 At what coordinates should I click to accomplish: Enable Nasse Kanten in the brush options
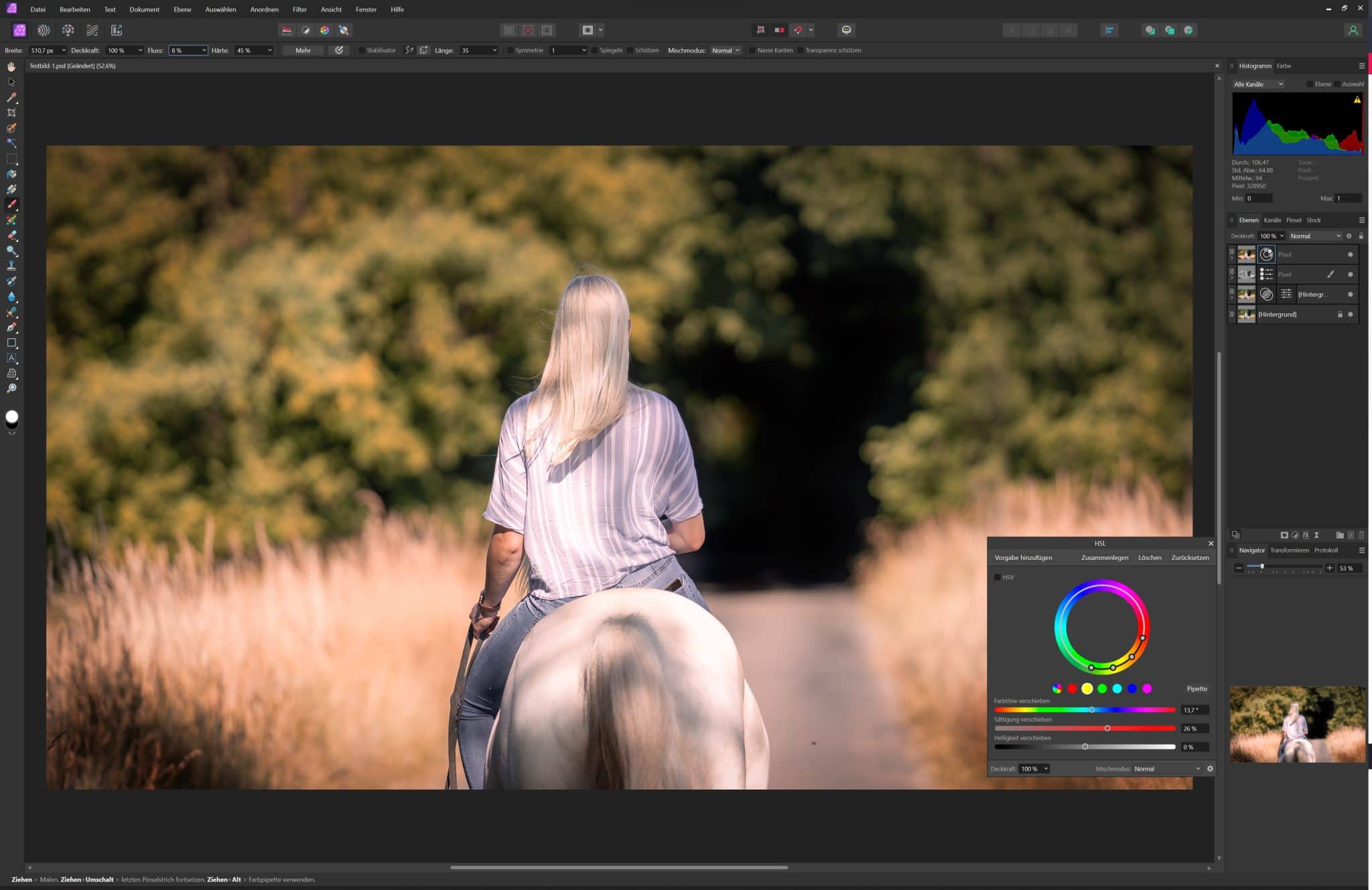pyautogui.click(x=754, y=50)
